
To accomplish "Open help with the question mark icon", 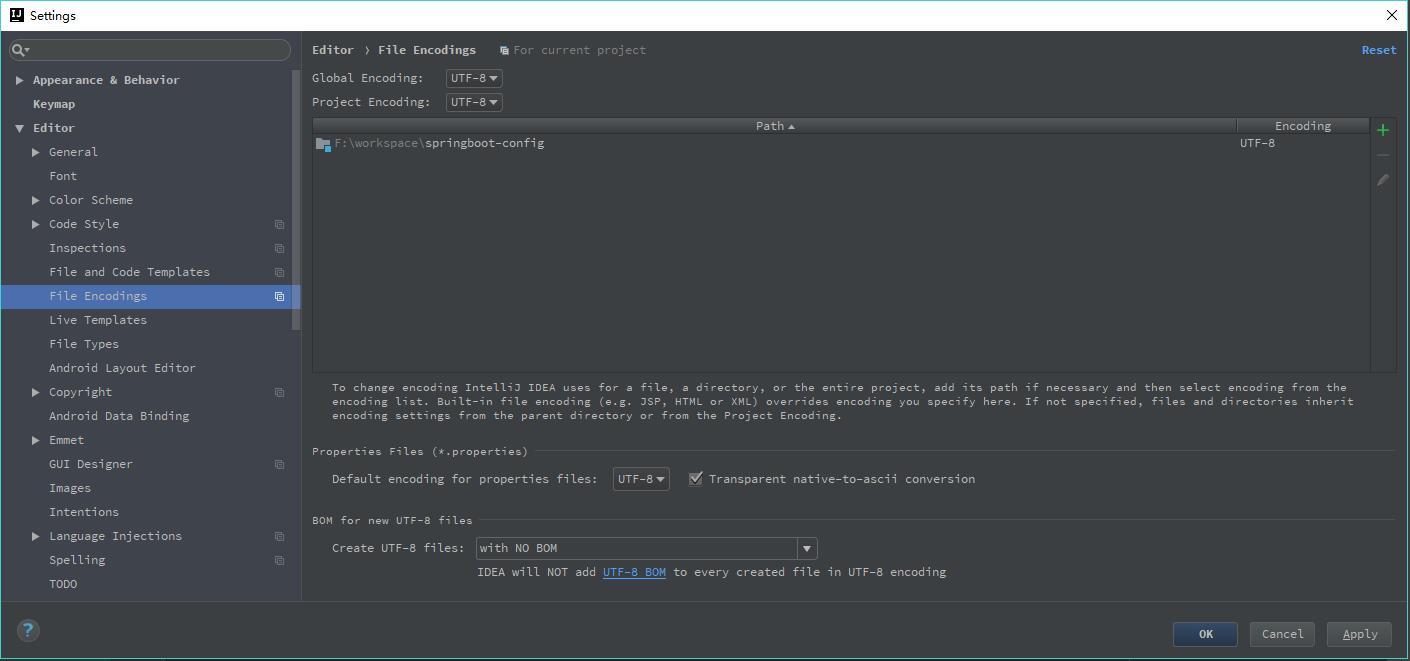I will tap(29, 630).
